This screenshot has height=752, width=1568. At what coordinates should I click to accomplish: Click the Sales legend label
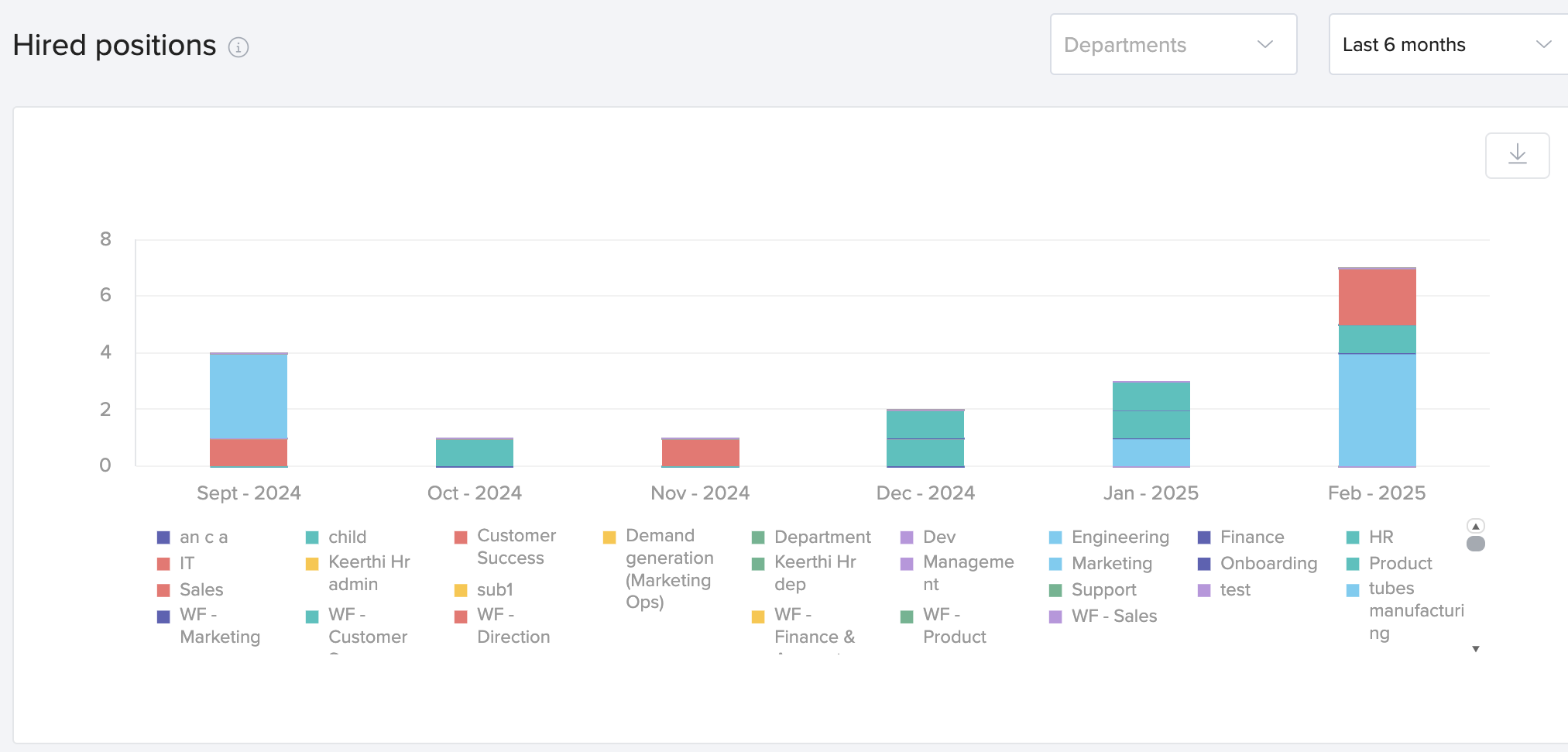[x=201, y=589]
